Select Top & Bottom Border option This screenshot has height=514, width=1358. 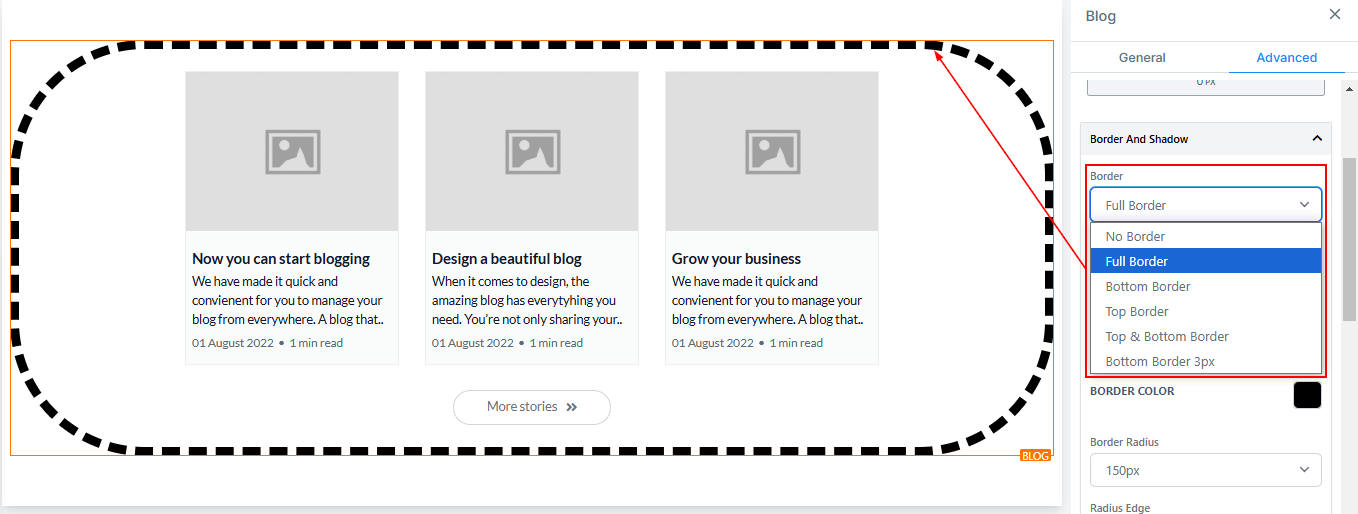(x=1167, y=337)
